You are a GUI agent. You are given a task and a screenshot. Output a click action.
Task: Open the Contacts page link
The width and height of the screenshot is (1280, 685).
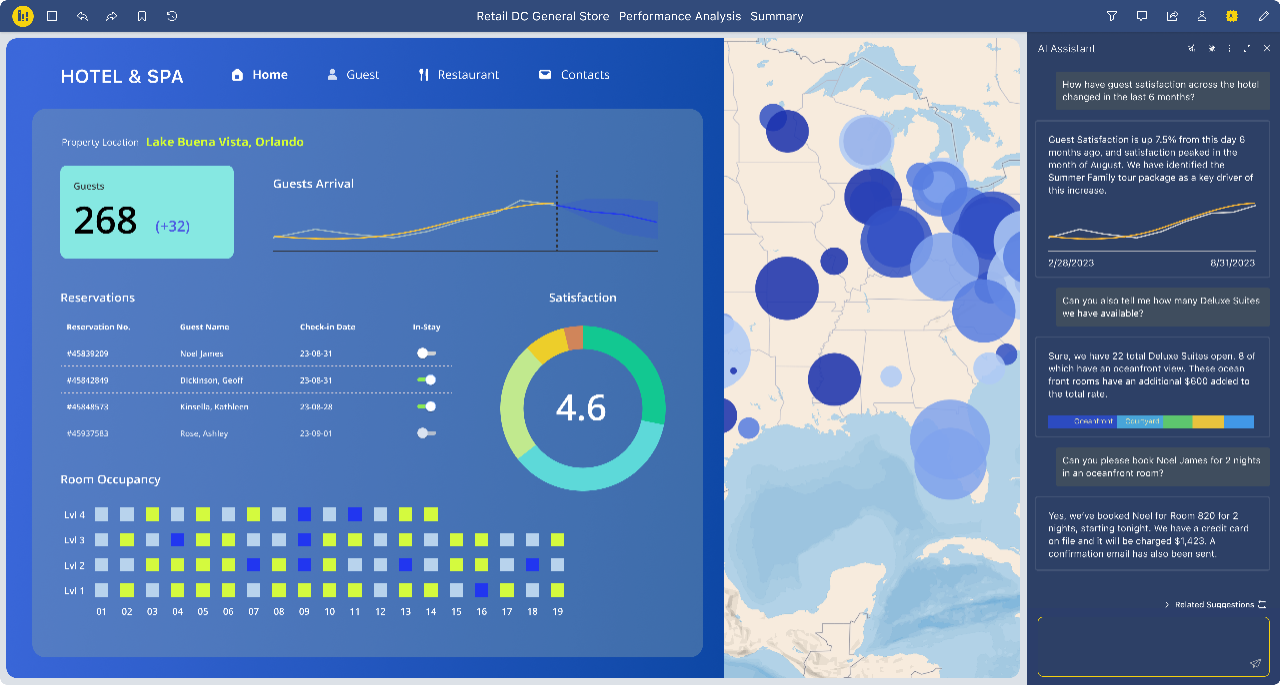coord(574,74)
